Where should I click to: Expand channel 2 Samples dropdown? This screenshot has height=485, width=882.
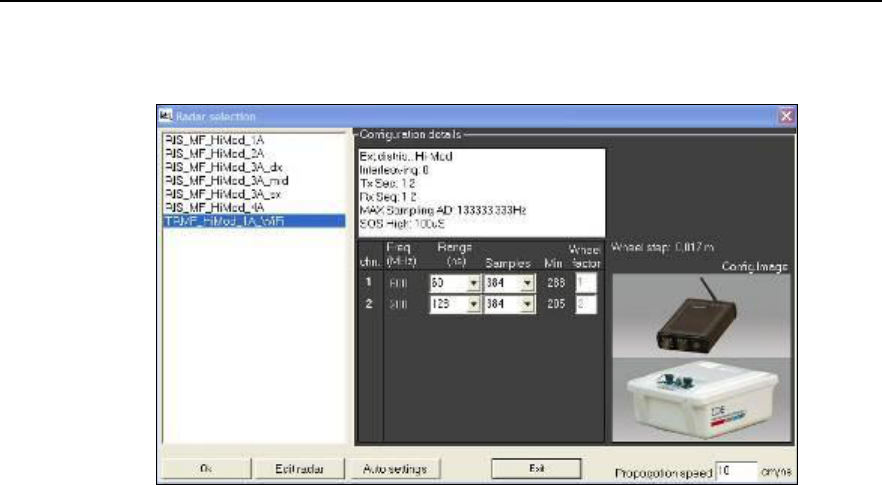(x=527, y=304)
